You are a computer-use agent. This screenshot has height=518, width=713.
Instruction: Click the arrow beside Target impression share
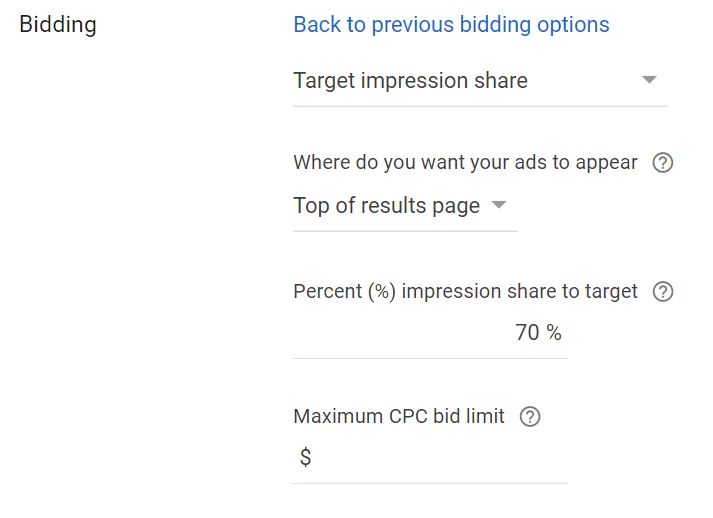pyautogui.click(x=649, y=80)
